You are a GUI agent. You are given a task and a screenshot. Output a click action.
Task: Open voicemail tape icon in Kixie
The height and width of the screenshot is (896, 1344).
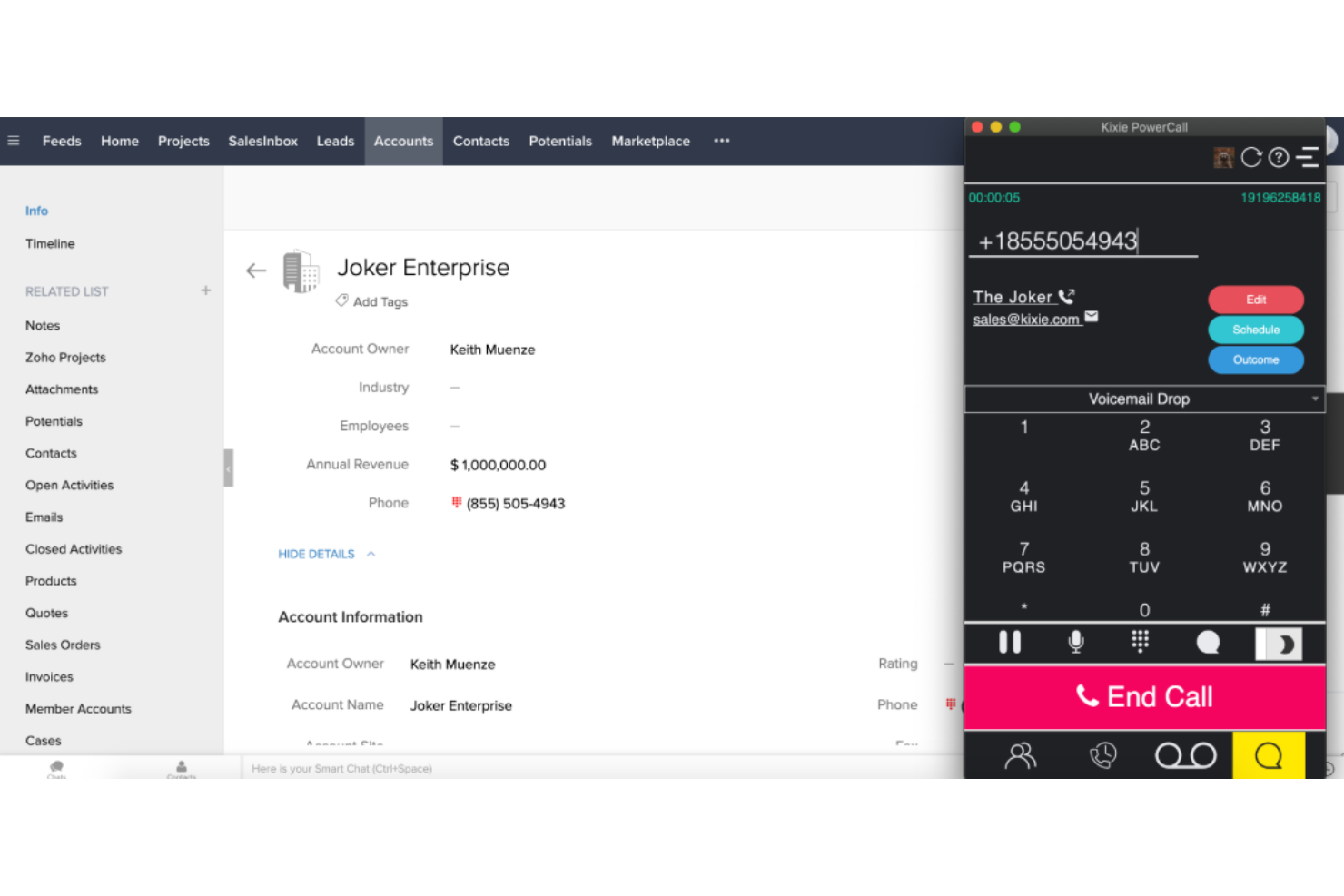(x=1185, y=755)
